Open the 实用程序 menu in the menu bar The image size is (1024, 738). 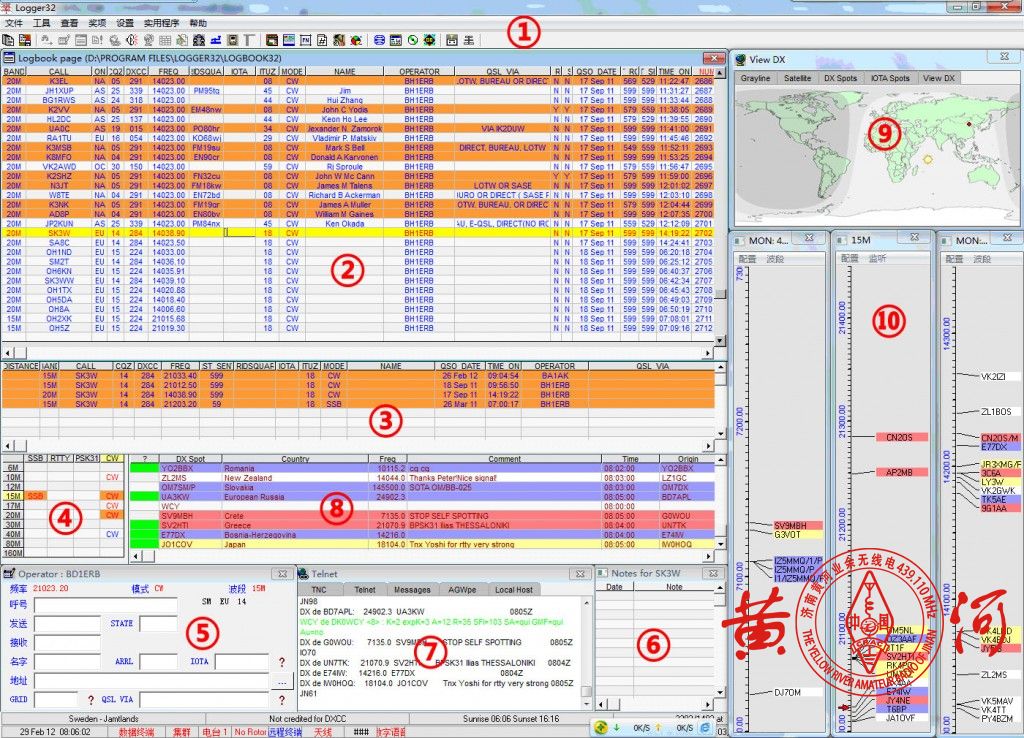coord(161,22)
